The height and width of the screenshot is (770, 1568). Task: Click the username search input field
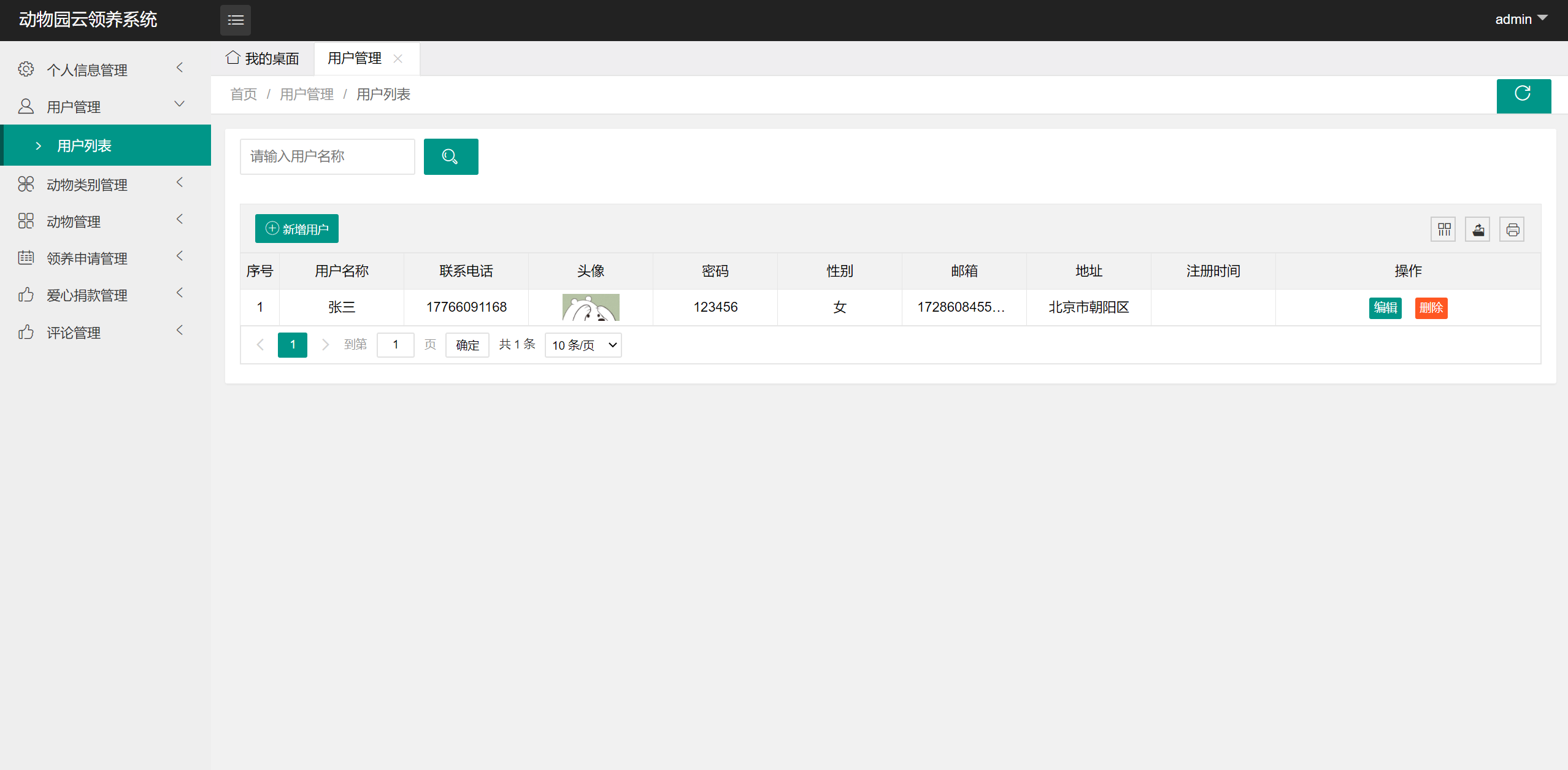[327, 156]
